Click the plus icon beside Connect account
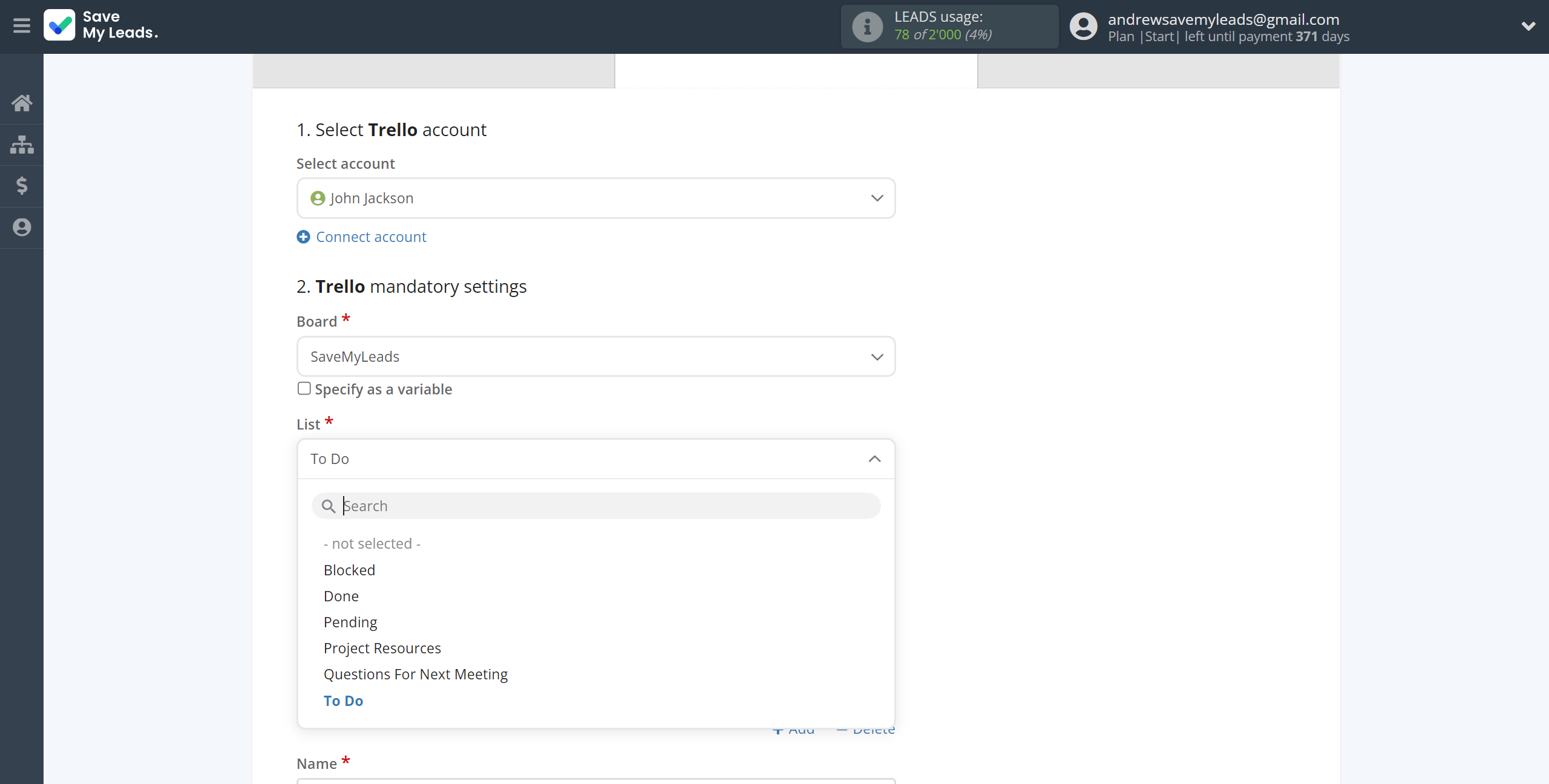The width and height of the screenshot is (1549, 784). point(303,237)
